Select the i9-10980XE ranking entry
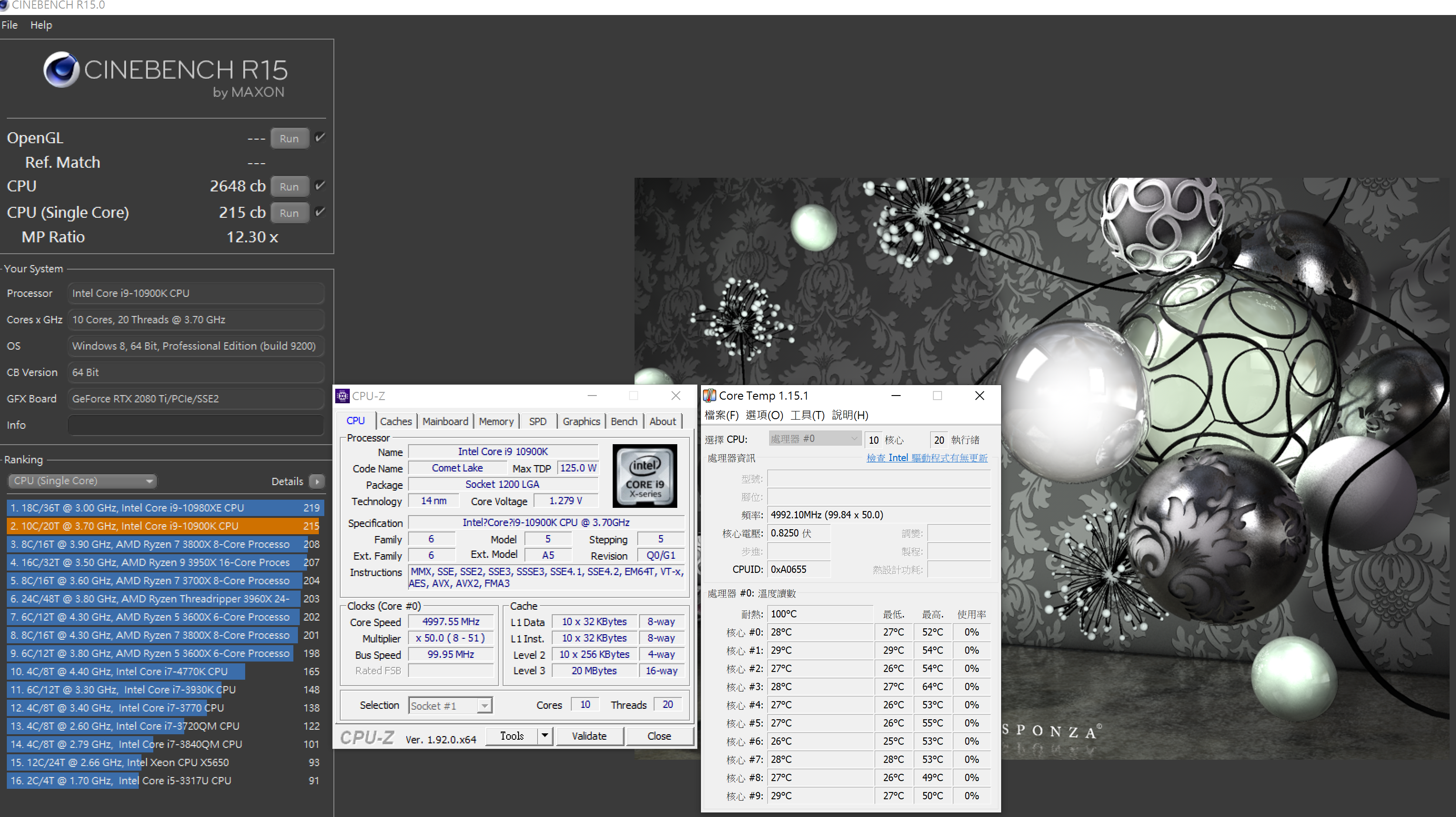This screenshot has height=817, width=1456. pos(166,508)
